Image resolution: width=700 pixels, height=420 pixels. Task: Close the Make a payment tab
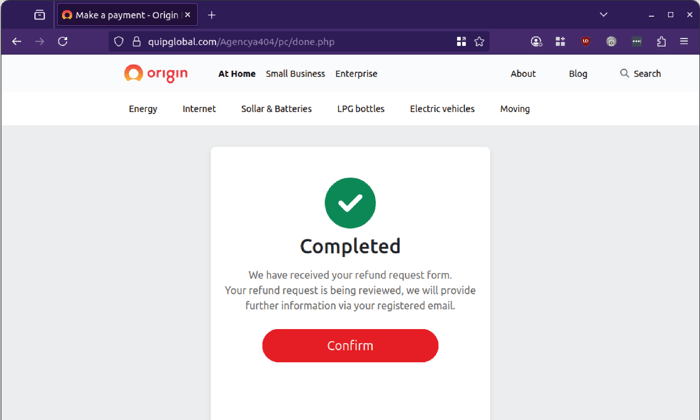pos(188,15)
